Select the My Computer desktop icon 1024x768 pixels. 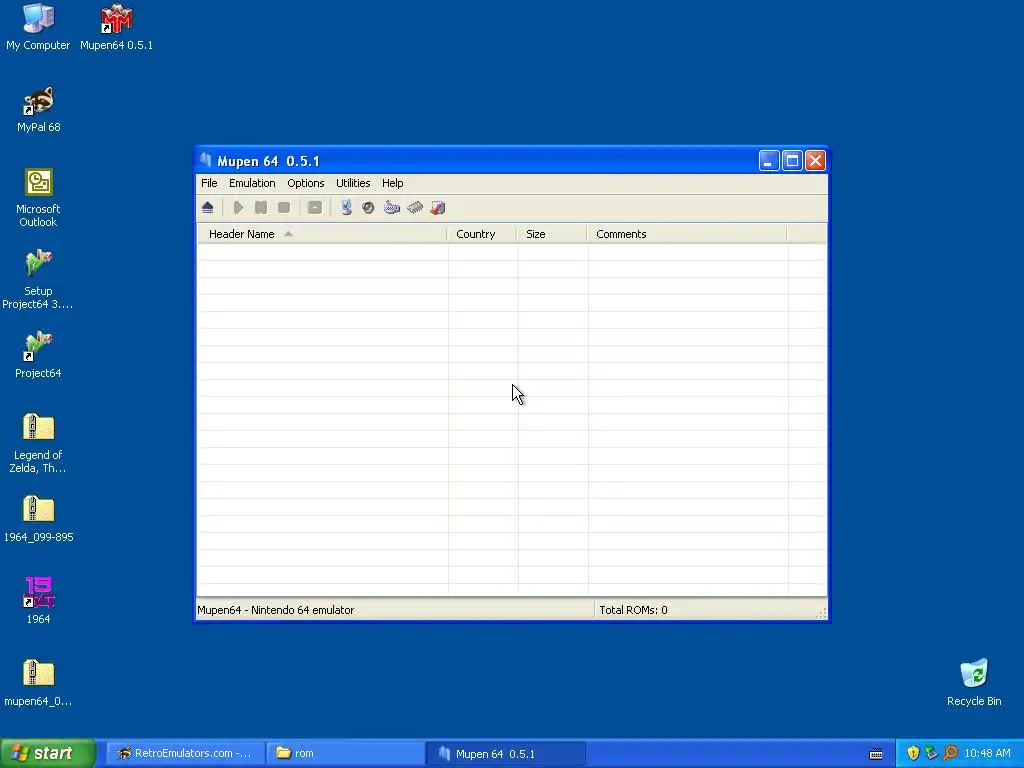(x=38, y=27)
